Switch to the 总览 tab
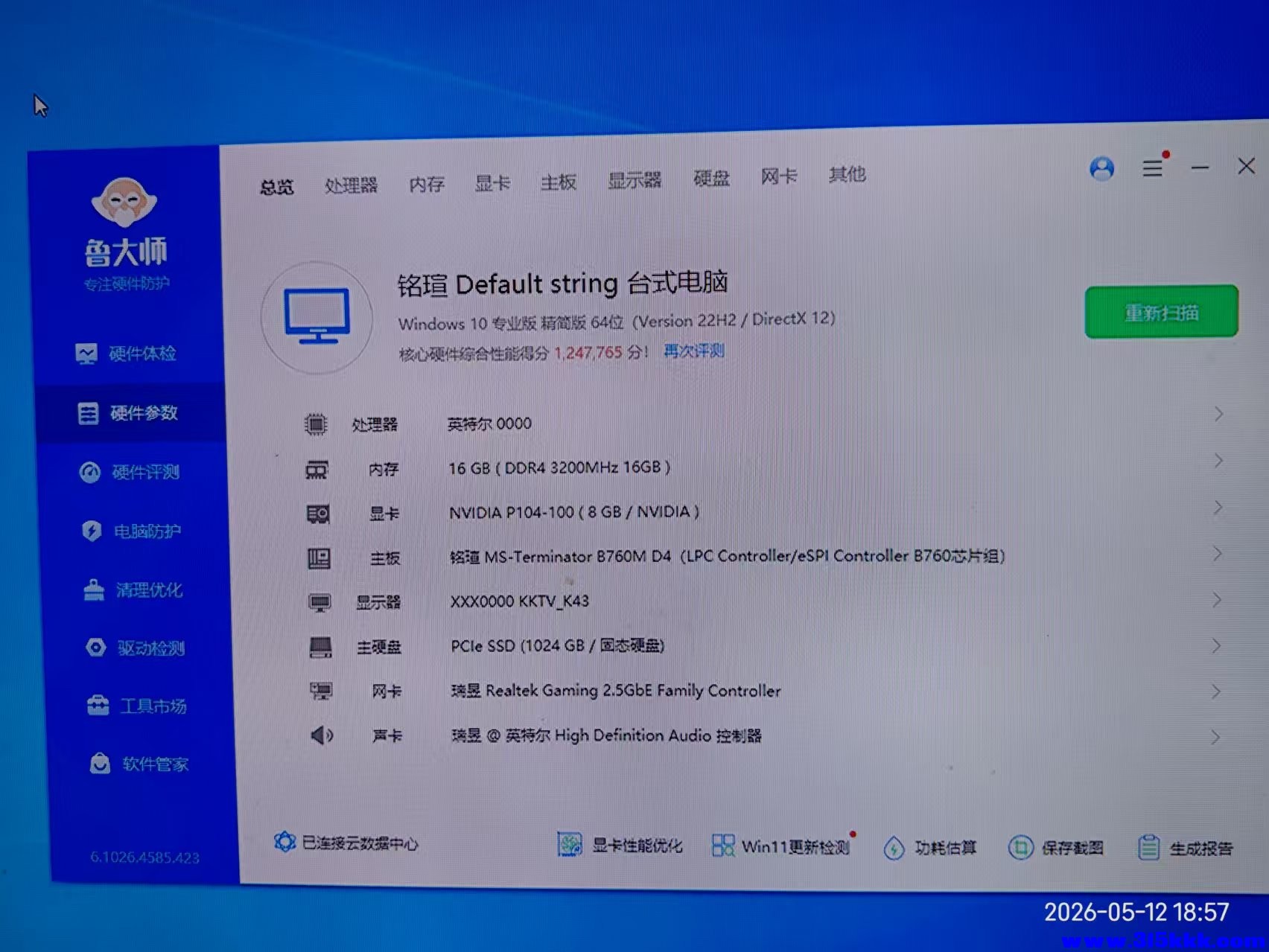The height and width of the screenshot is (952, 1269). [x=277, y=187]
